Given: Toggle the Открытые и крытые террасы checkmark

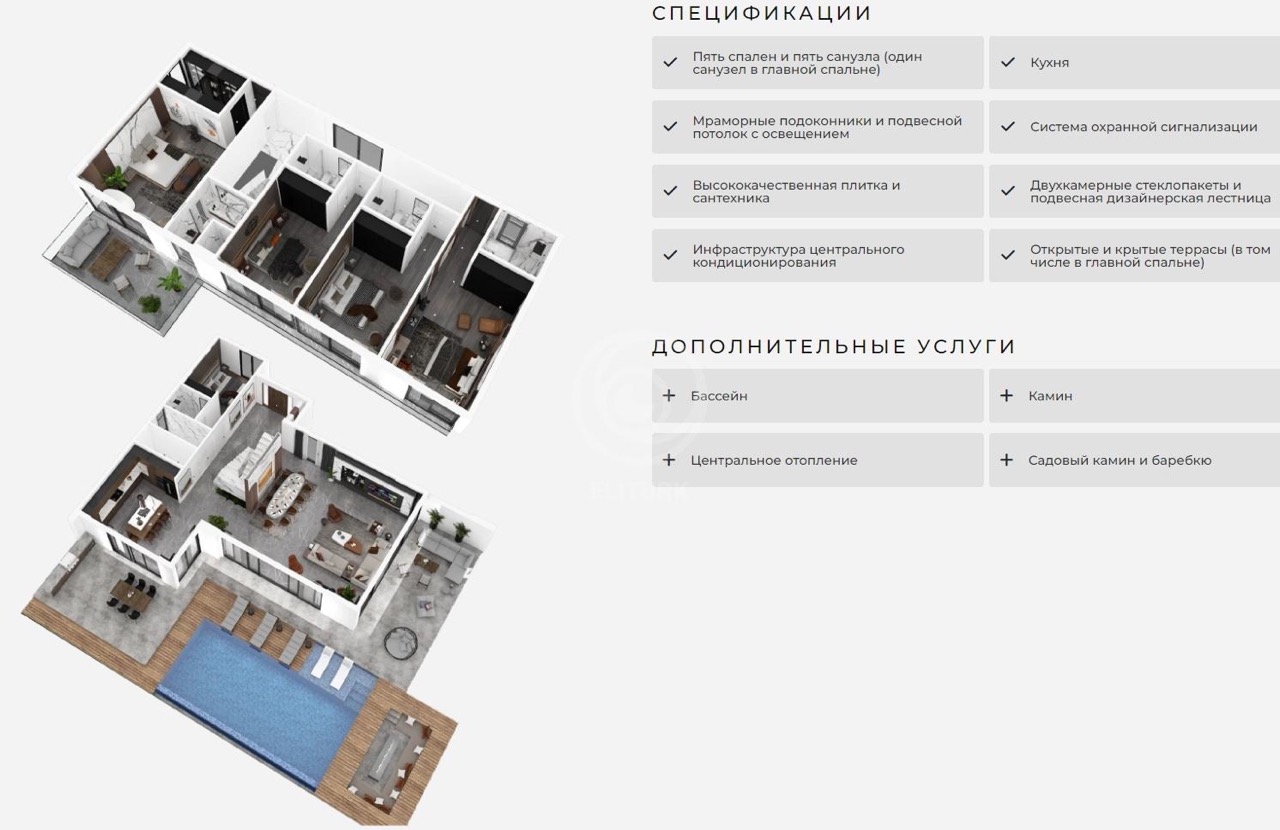Looking at the screenshot, I should 1008,255.
